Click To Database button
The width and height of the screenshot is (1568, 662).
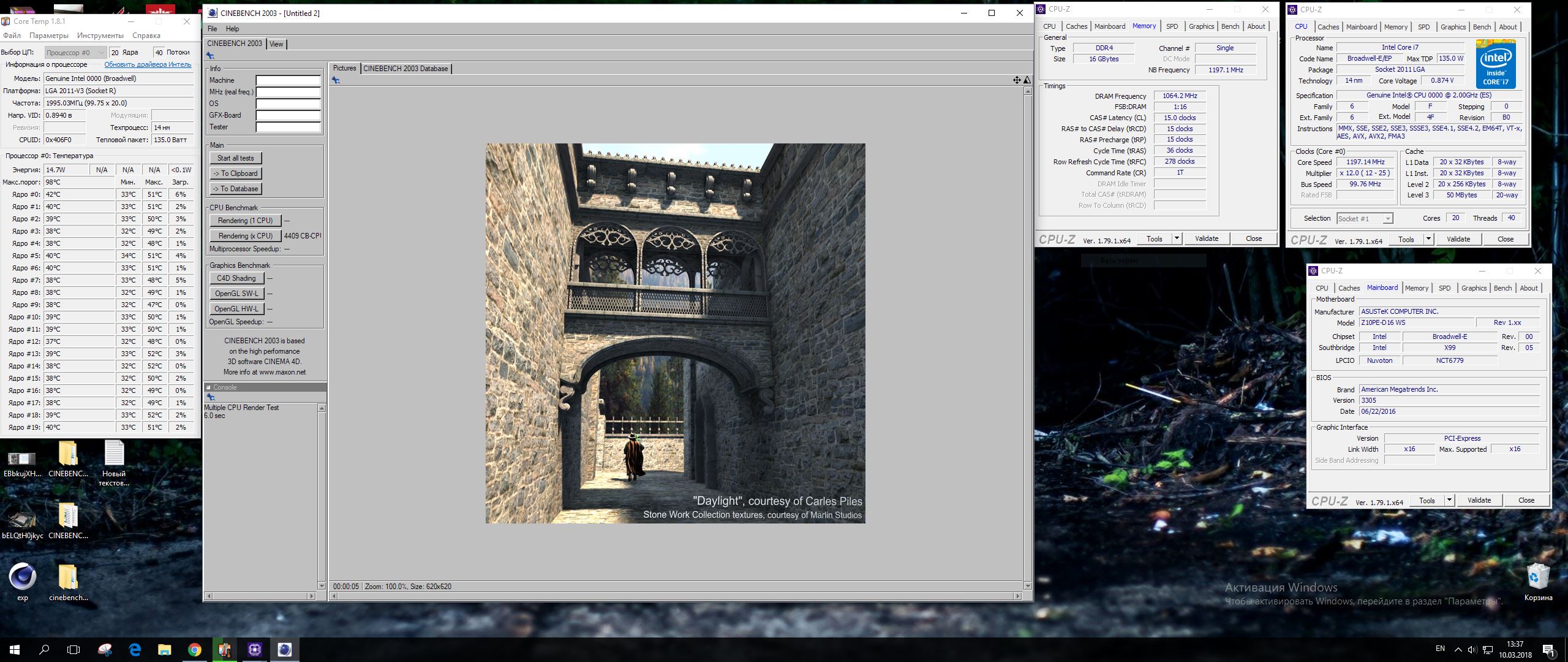[235, 189]
